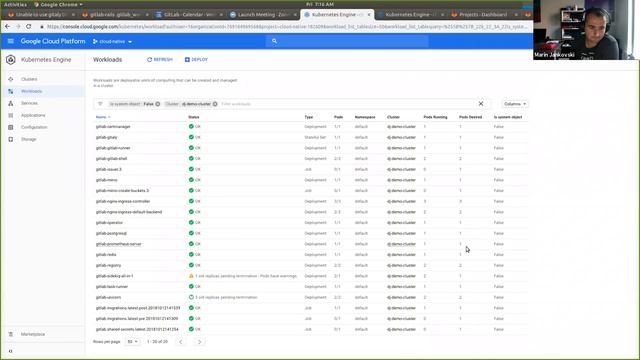Click the Marketplace sidebar icon
The width and height of the screenshot is (640, 360).
tap(11, 334)
